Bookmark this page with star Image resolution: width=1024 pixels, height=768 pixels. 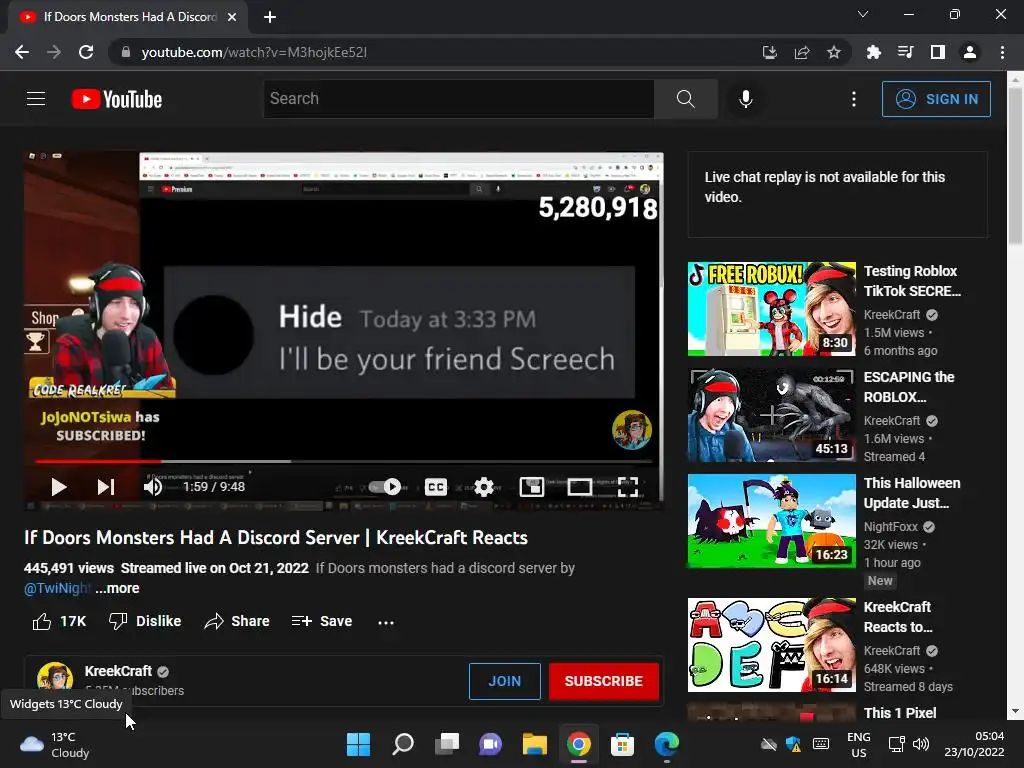pyautogui.click(x=834, y=52)
